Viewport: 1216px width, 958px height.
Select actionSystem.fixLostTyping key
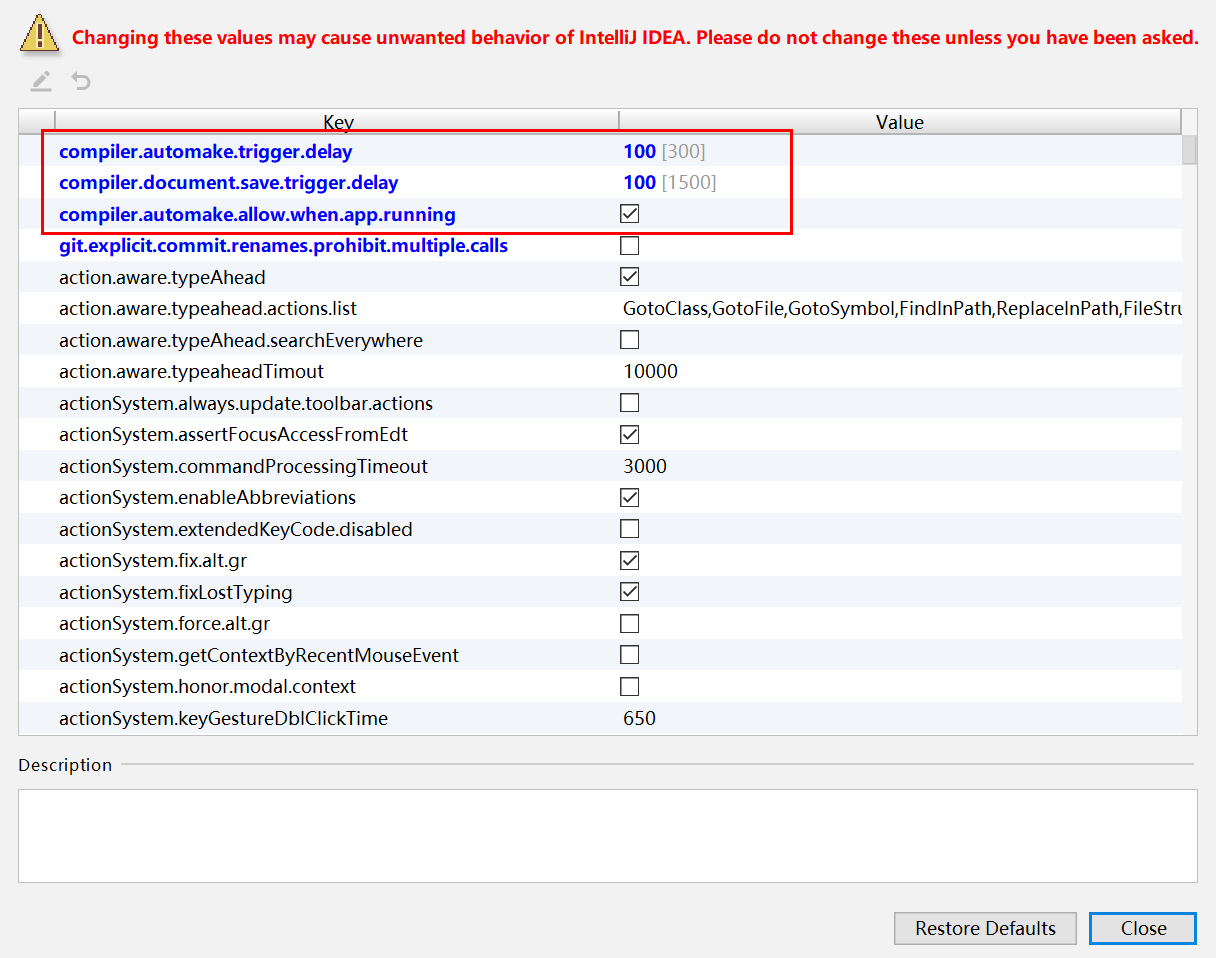(x=176, y=592)
